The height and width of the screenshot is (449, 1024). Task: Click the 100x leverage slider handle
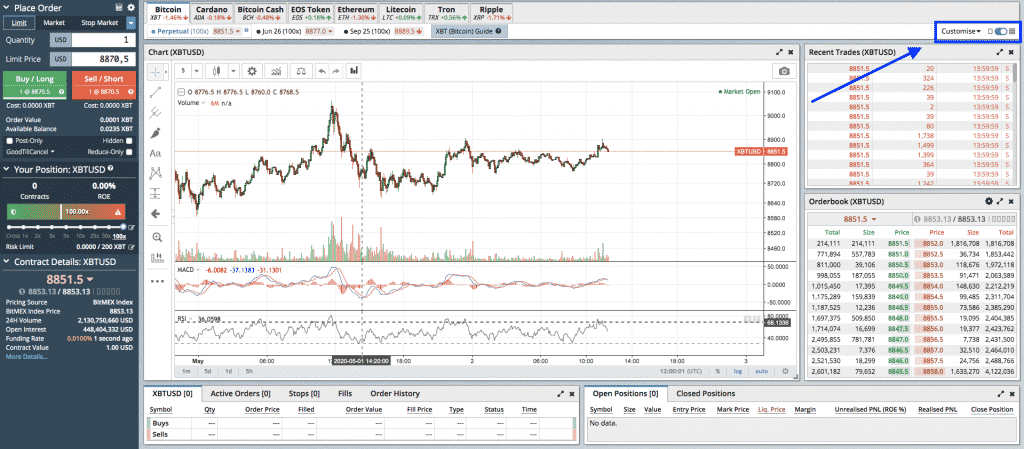click(x=123, y=227)
